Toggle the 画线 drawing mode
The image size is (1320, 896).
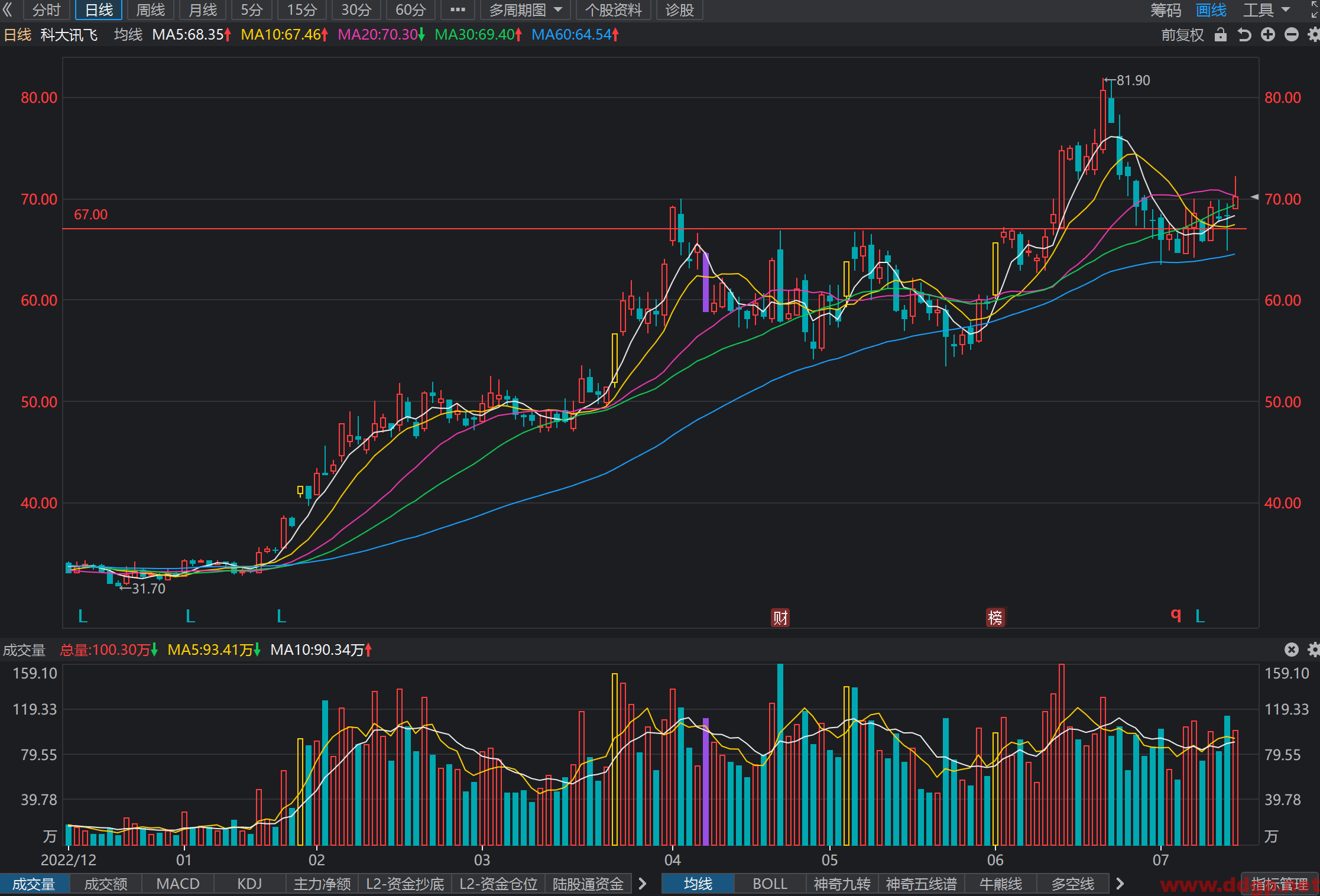(1211, 10)
